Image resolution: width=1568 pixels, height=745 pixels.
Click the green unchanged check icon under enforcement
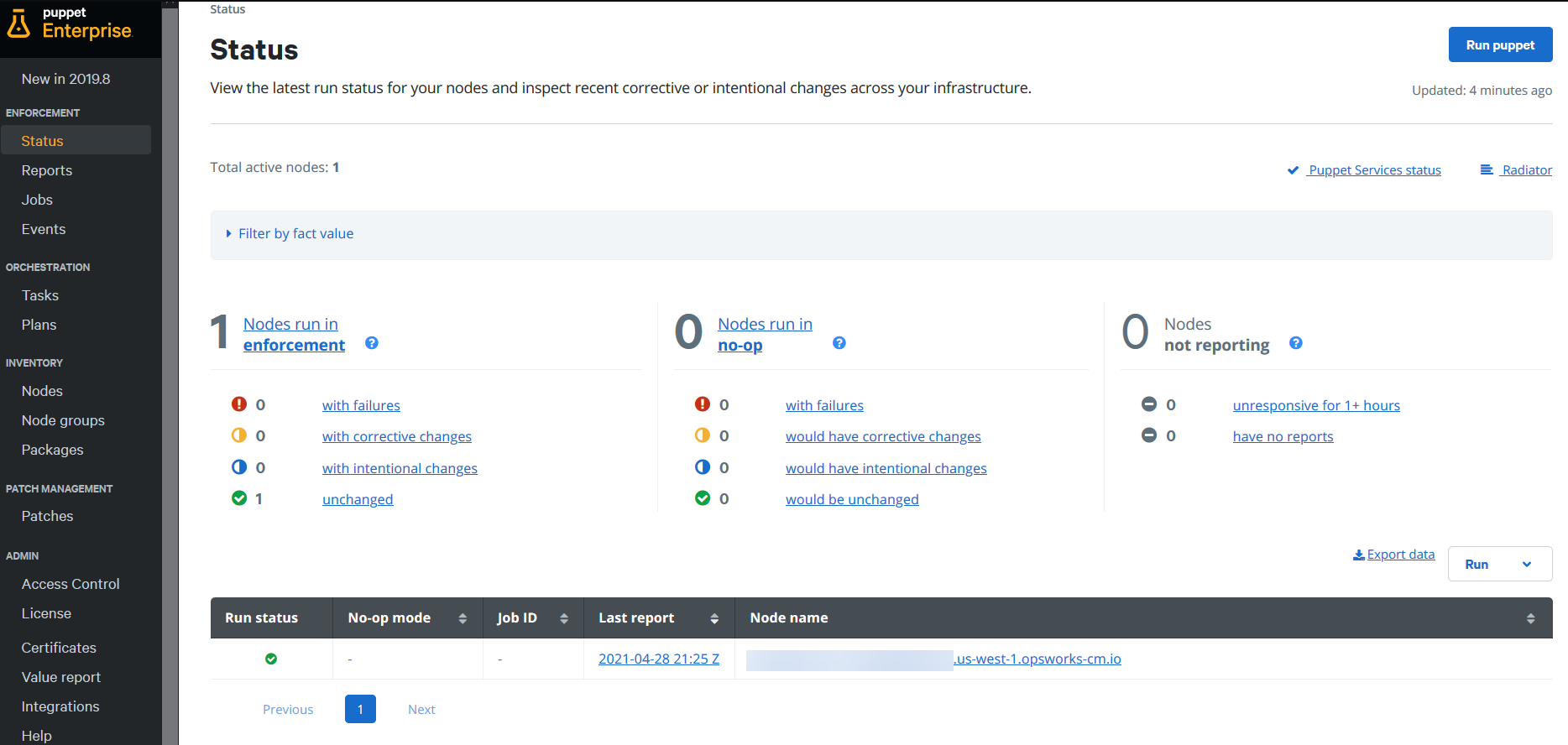[239, 498]
